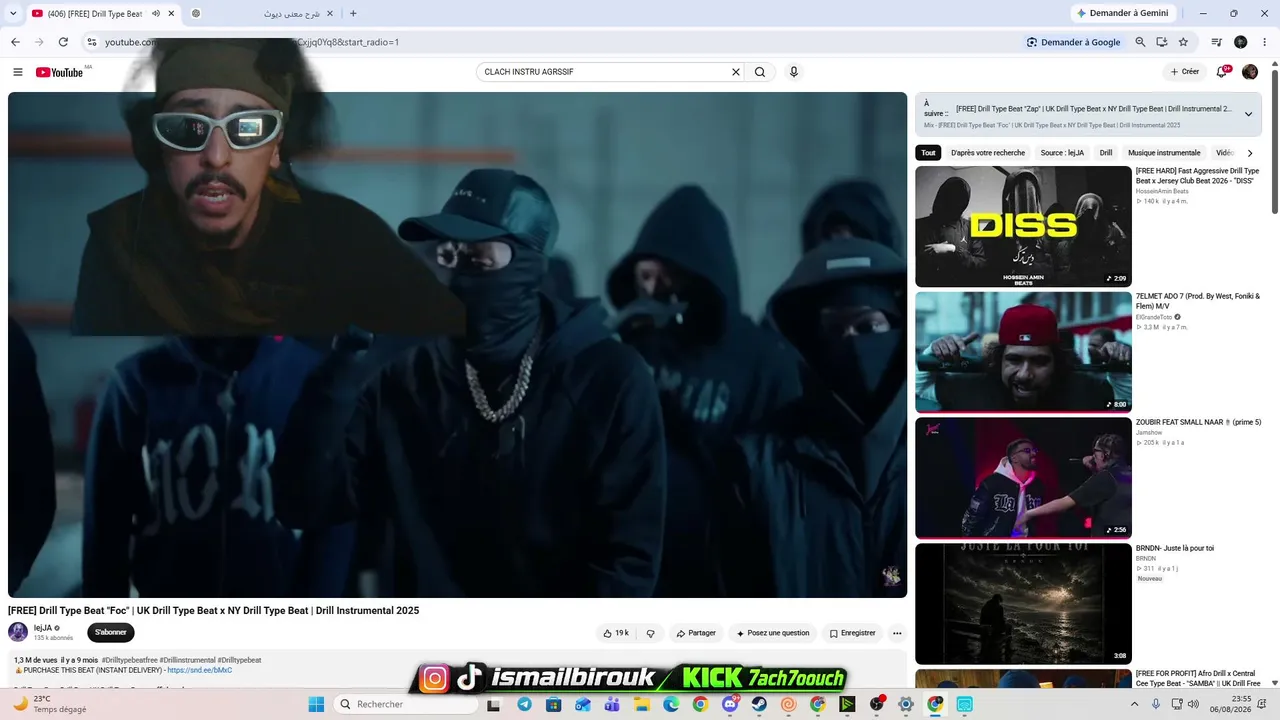The image size is (1280, 720).
Task: Select the D'après votre recherche chip
Action: pos(988,153)
